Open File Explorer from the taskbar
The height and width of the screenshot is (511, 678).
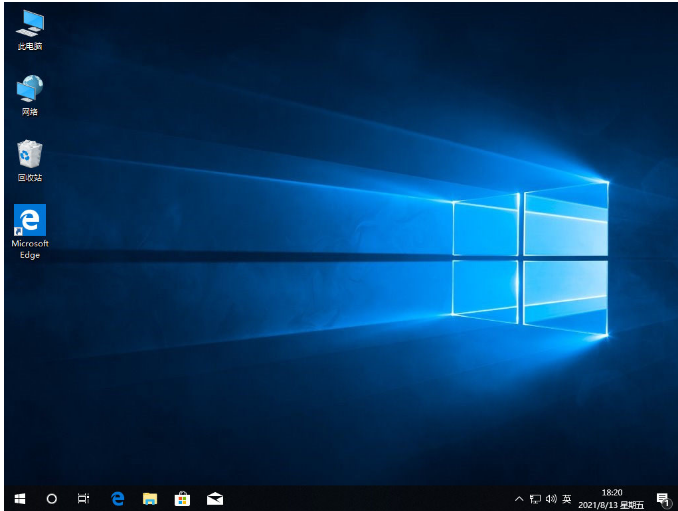tap(149, 498)
